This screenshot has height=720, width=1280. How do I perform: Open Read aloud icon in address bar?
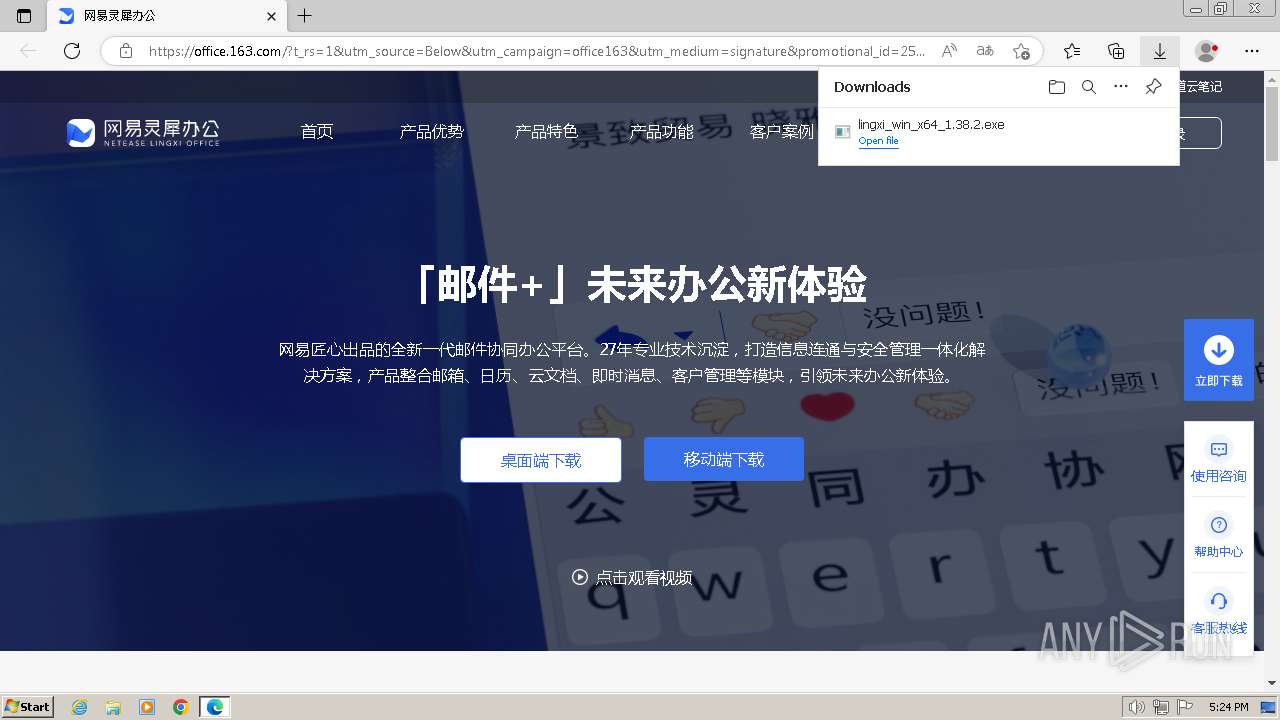[950, 51]
